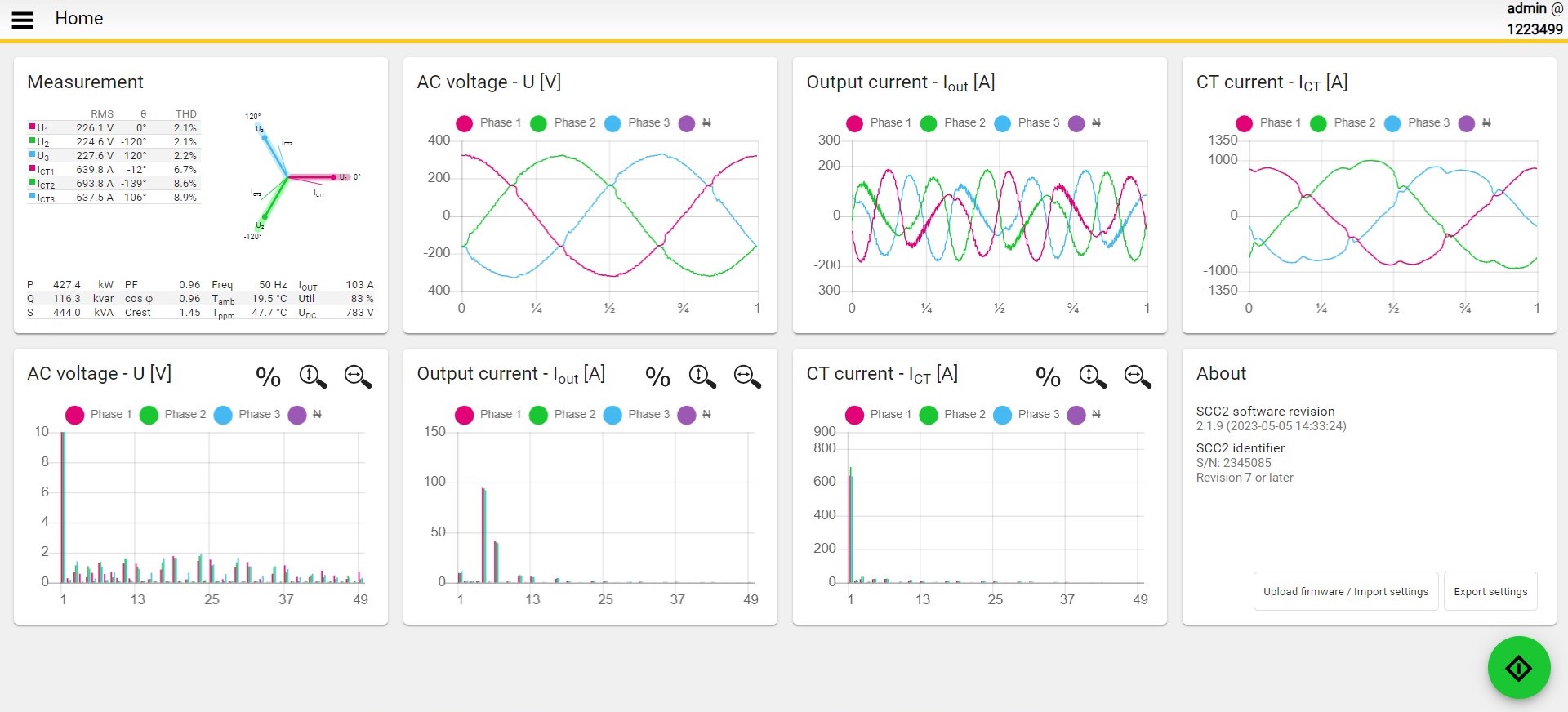
Task: Toggle percent view on Output current harmonics
Action: point(657,376)
